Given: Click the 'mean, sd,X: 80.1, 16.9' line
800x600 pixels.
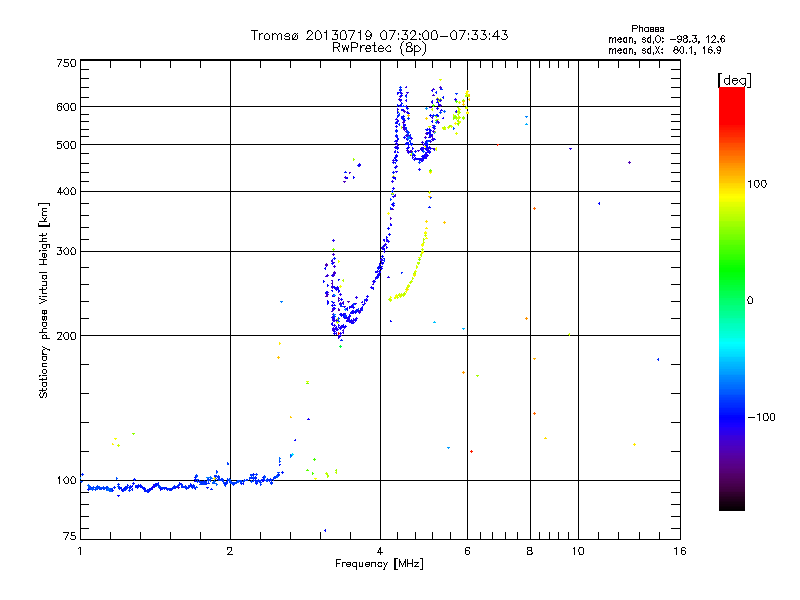Looking at the screenshot, I should coord(664,51).
